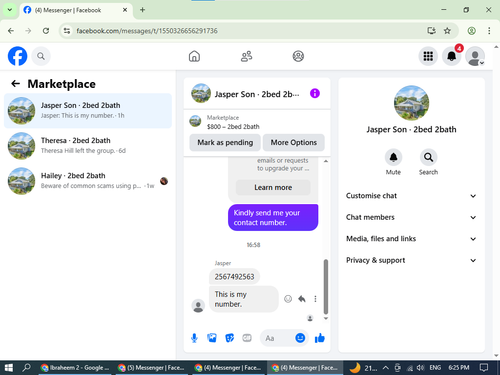
Task: Click the message input field Aa
Action: tap(278, 338)
